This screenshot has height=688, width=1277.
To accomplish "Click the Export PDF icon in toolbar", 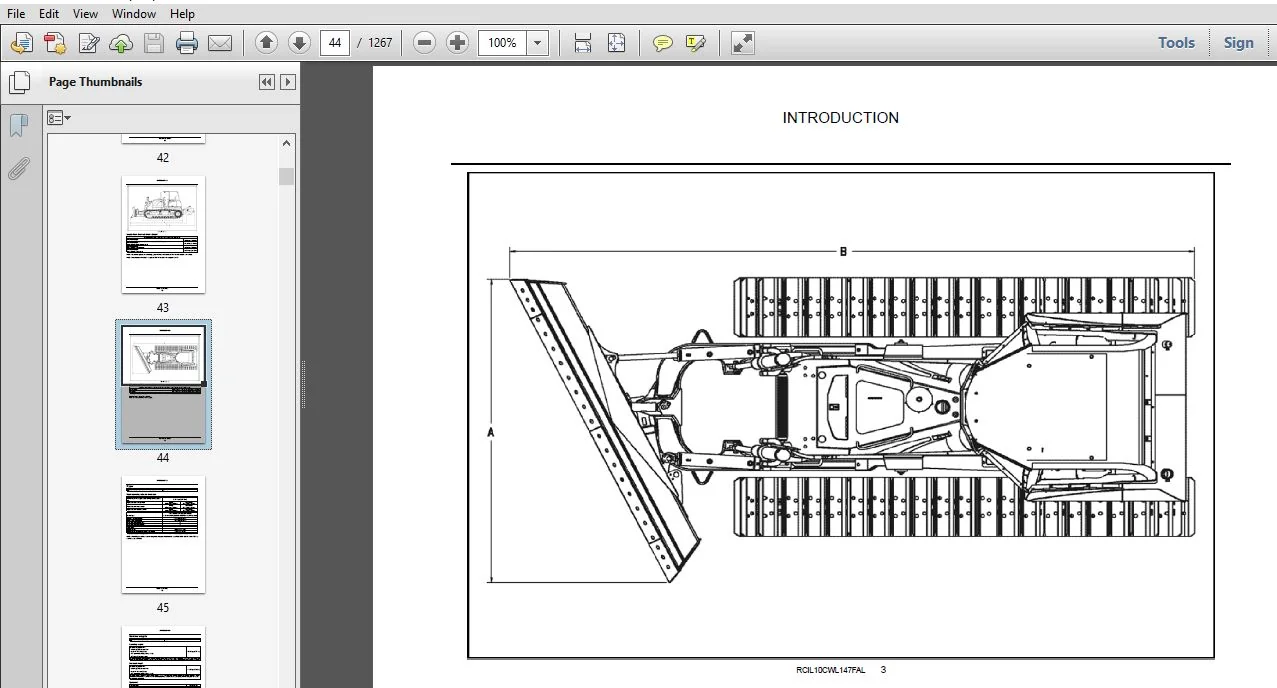I will pos(55,43).
